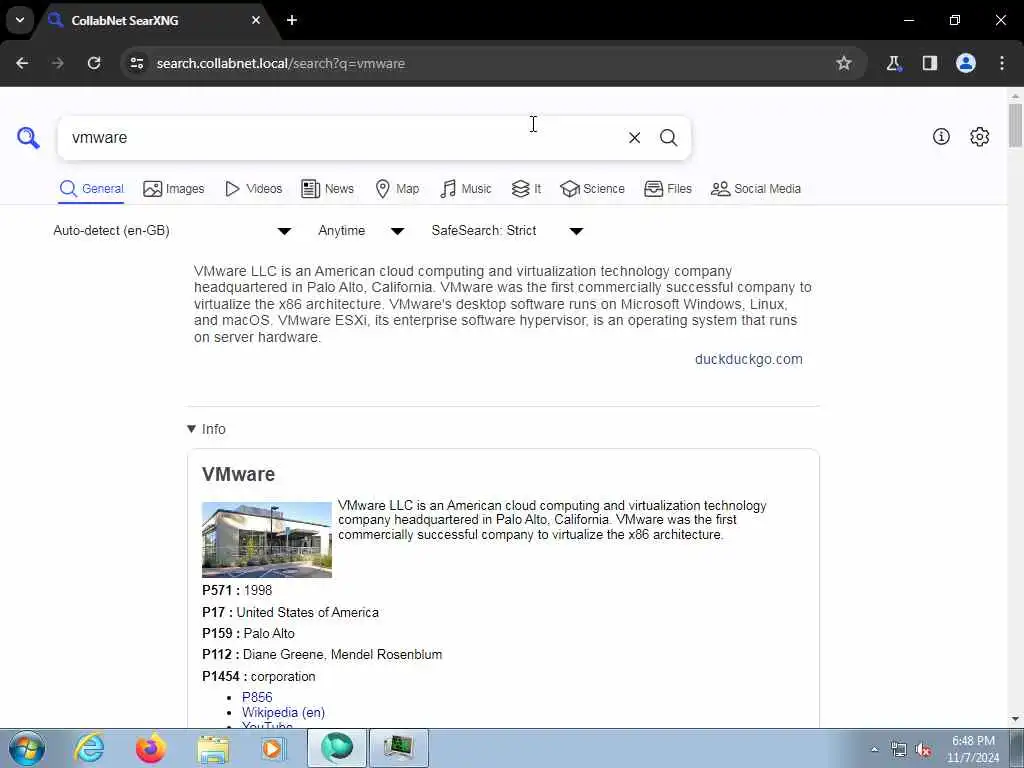Submit search with magnifier button
This screenshot has height=768, width=1024.
(x=668, y=138)
